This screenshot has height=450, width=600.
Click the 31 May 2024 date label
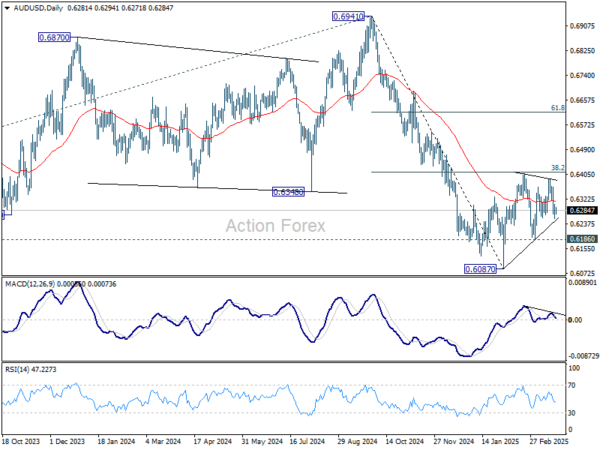[x=262, y=442]
